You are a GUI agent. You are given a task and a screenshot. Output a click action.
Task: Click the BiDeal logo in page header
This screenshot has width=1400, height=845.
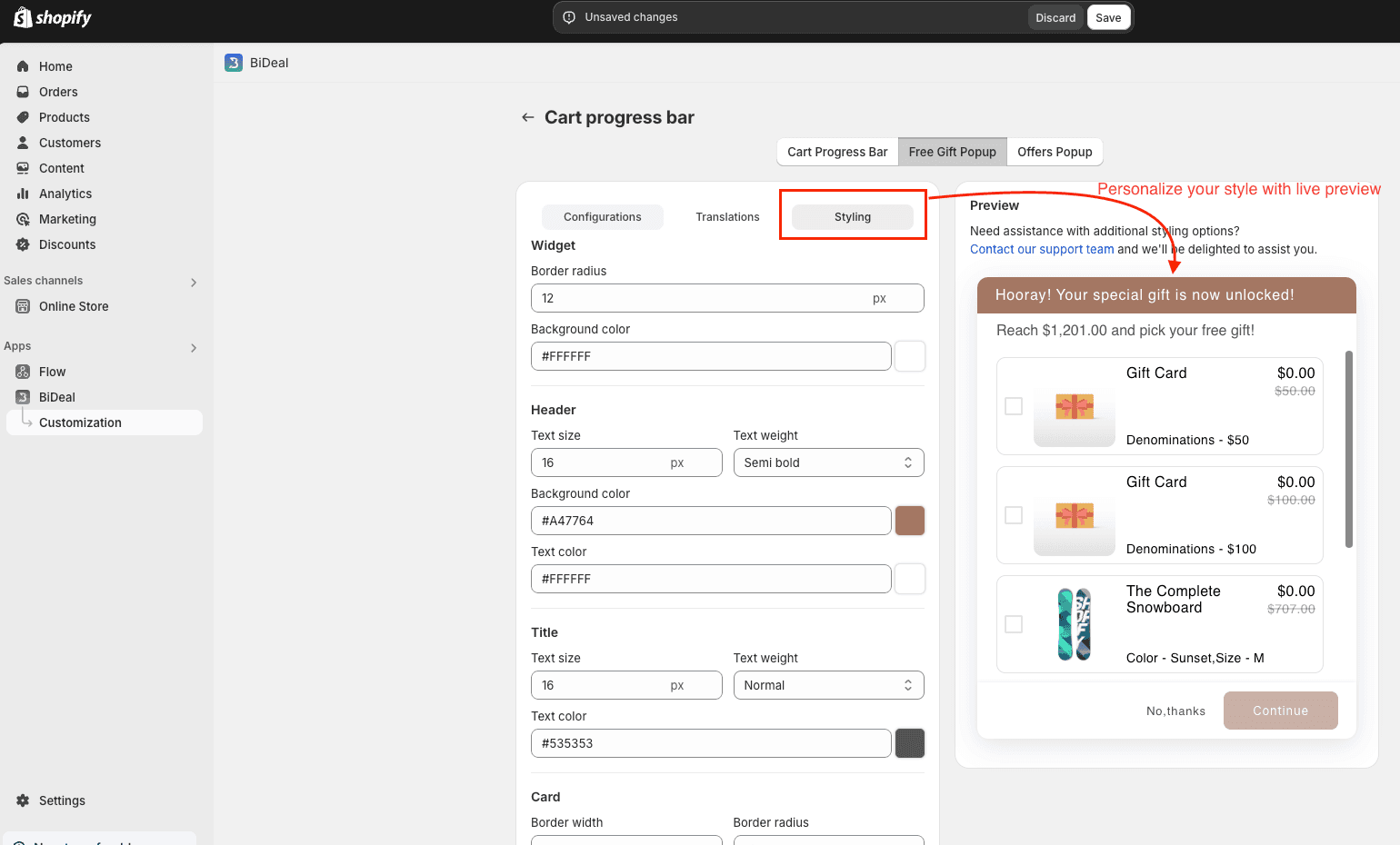[x=234, y=63]
